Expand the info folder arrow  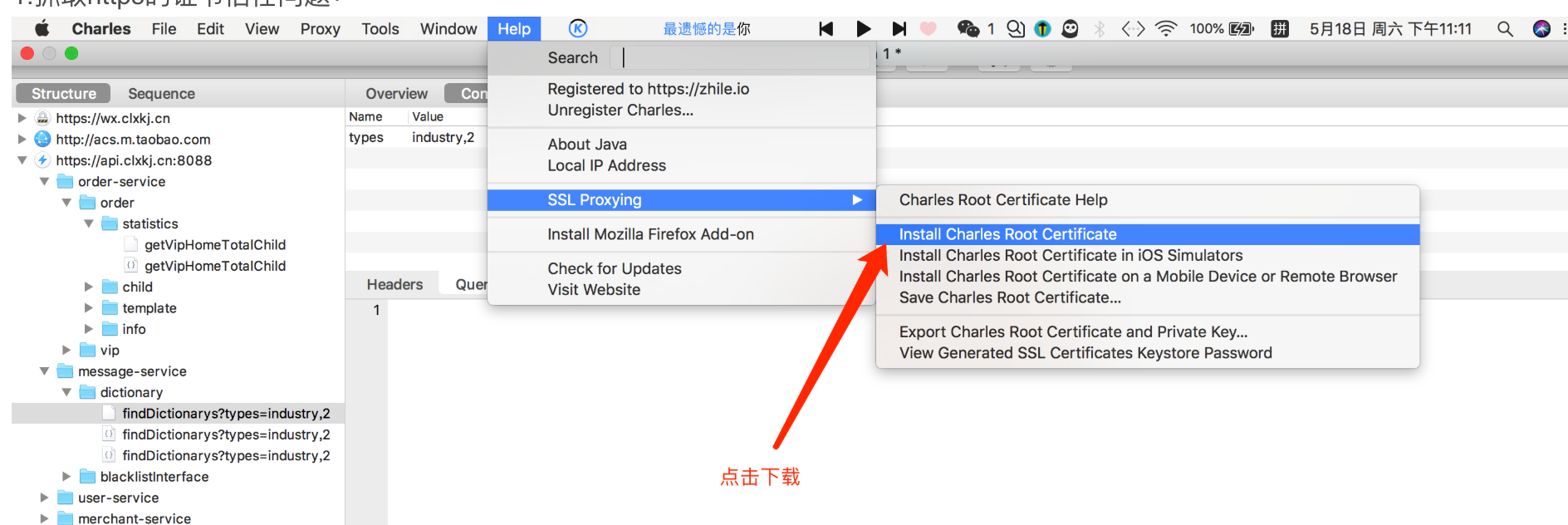(x=89, y=329)
